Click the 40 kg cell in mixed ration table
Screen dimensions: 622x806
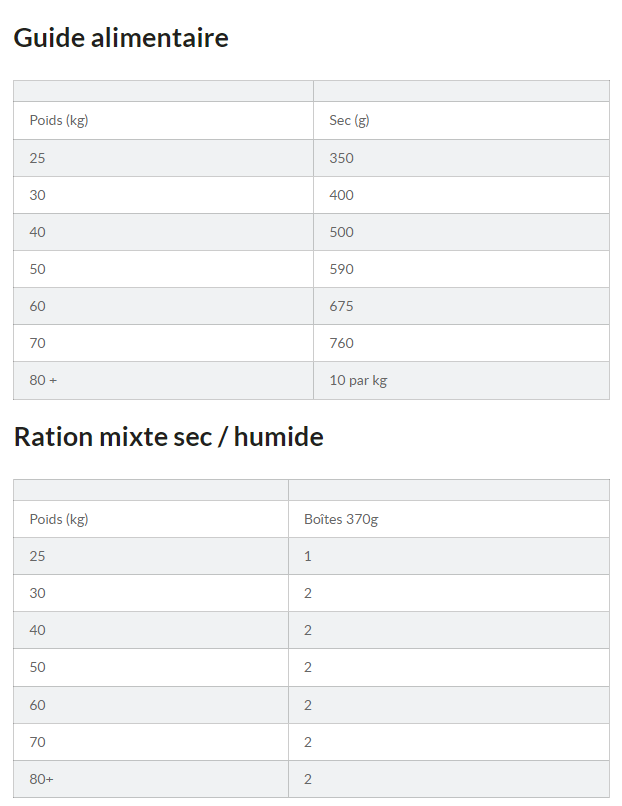(x=37, y=630)
